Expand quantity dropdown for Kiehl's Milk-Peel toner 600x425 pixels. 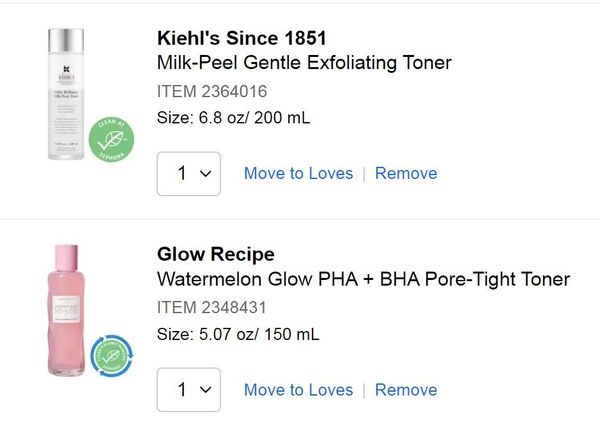click(x=189, y=174)
